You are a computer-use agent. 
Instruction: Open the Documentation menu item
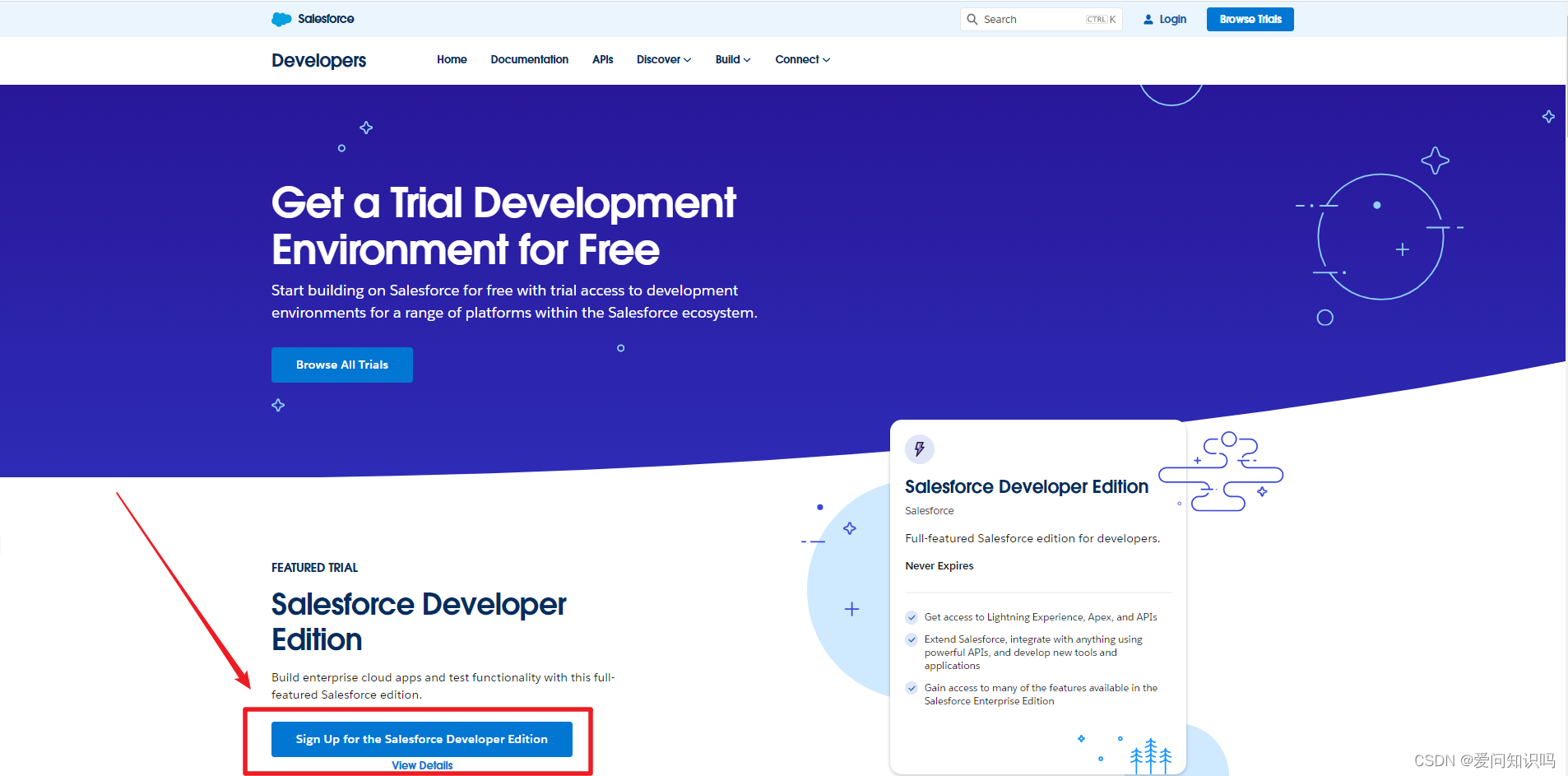pyautogui.click(x=530, y=59)
